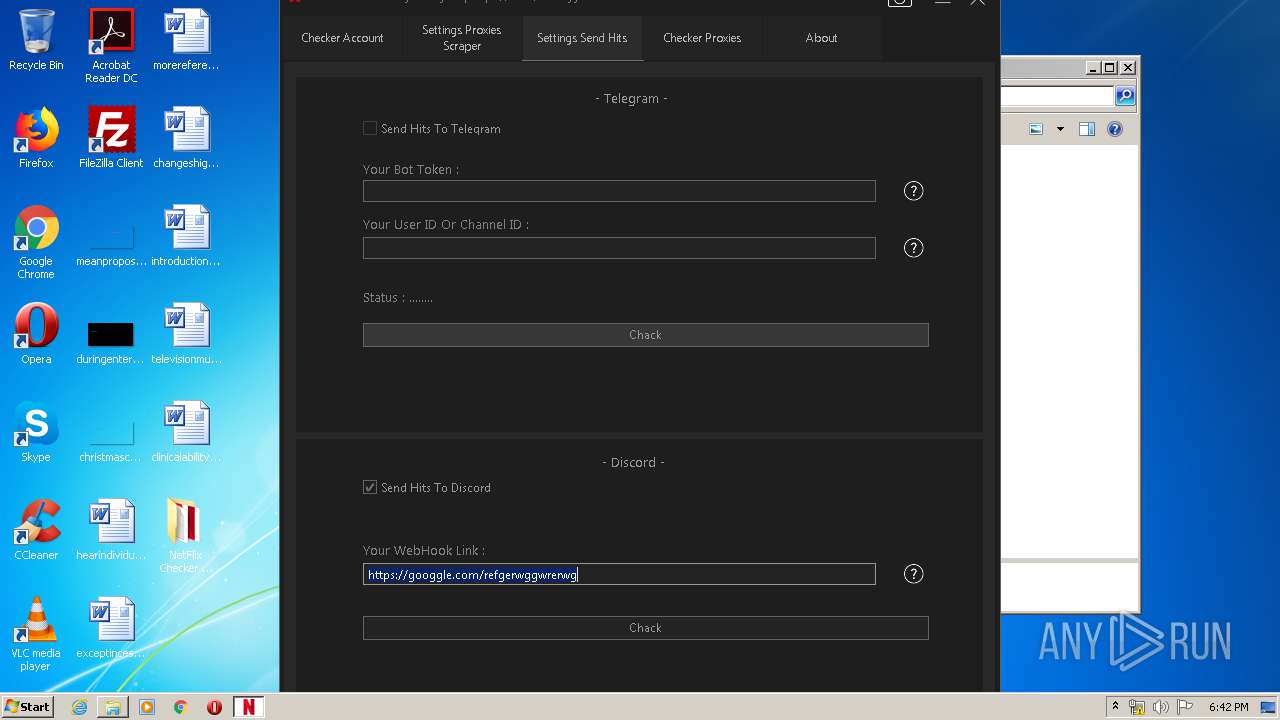This screenshot has height=720, width=1280.
Task: Click the Instagram icon in title bar
Action: (899, 3)
